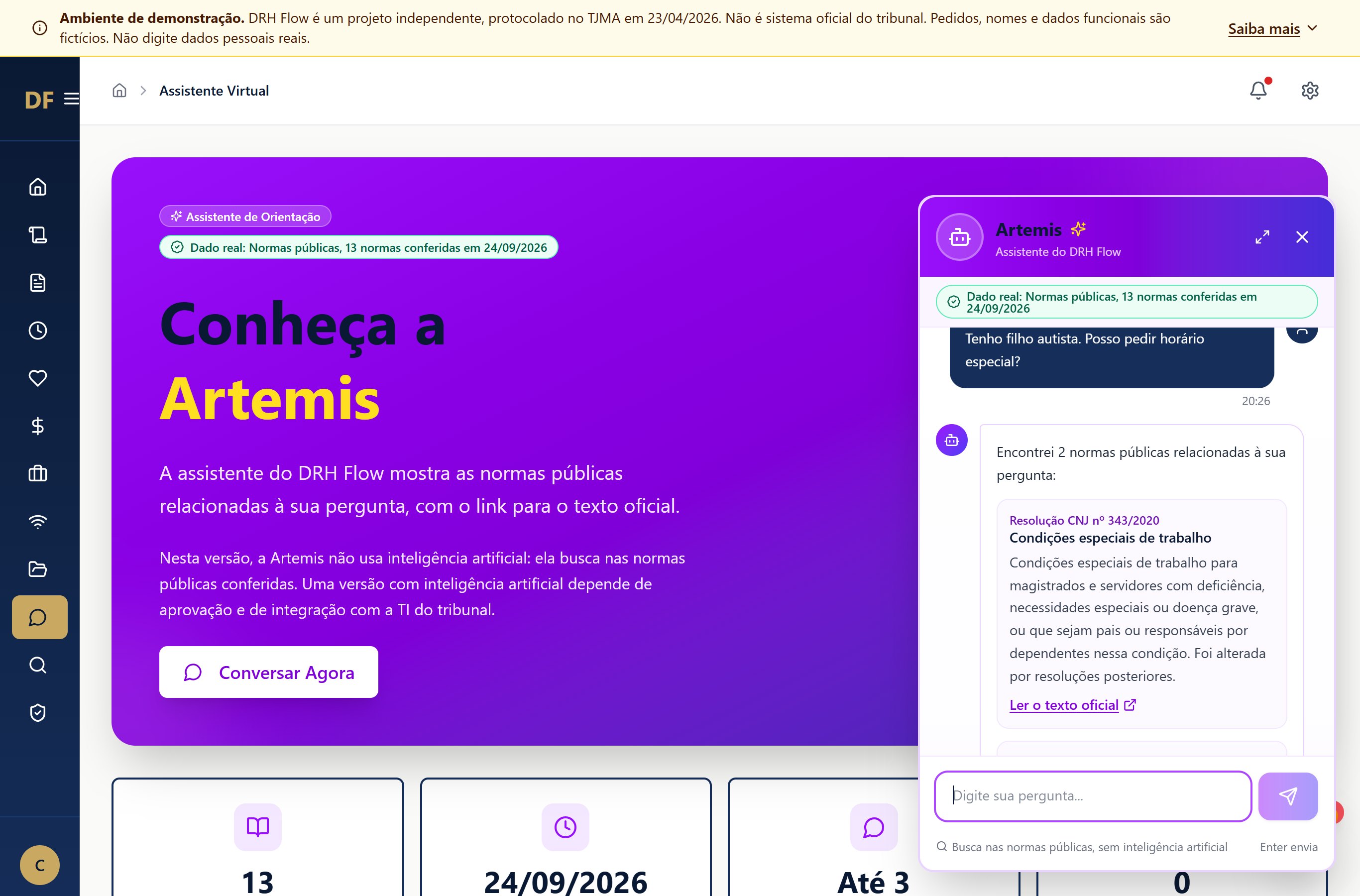1360x896 pixels.
Task: Click the Dado real badge in hero banner
Action: pos(359,247)
